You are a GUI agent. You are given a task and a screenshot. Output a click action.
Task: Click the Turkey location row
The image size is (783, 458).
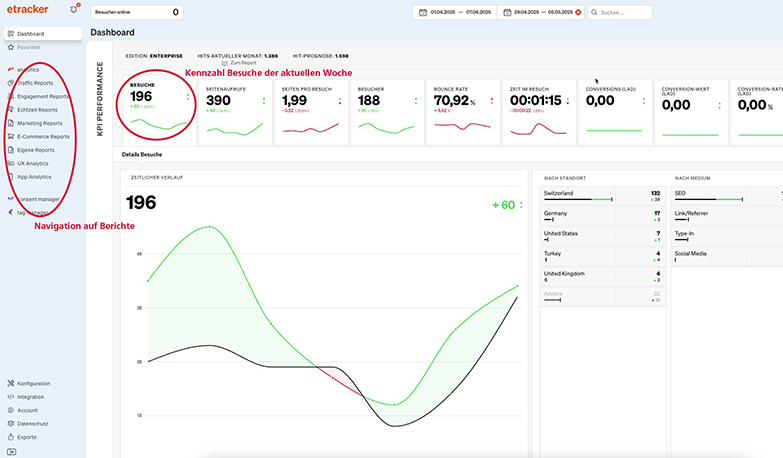coord(603,256)
